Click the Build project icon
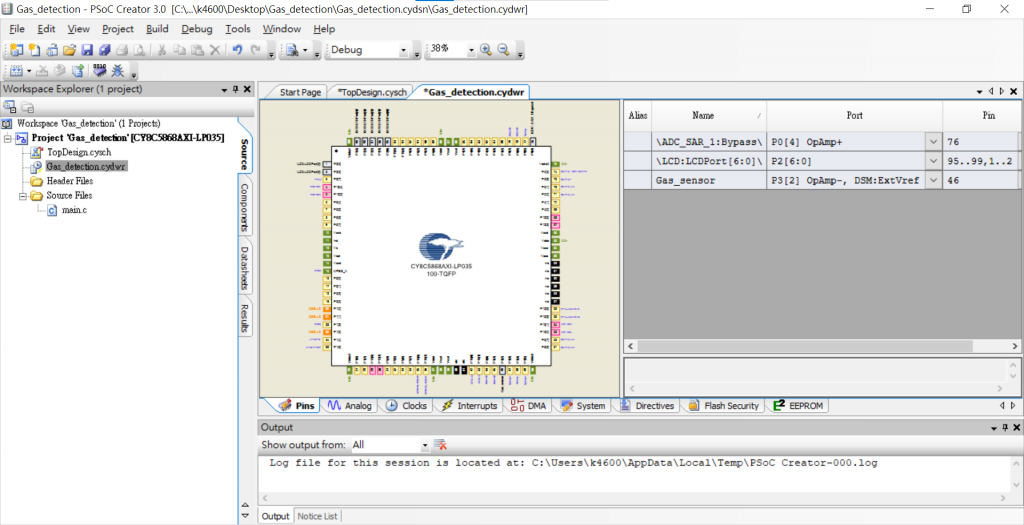1024x525 pixels. [x=16, y=71]
